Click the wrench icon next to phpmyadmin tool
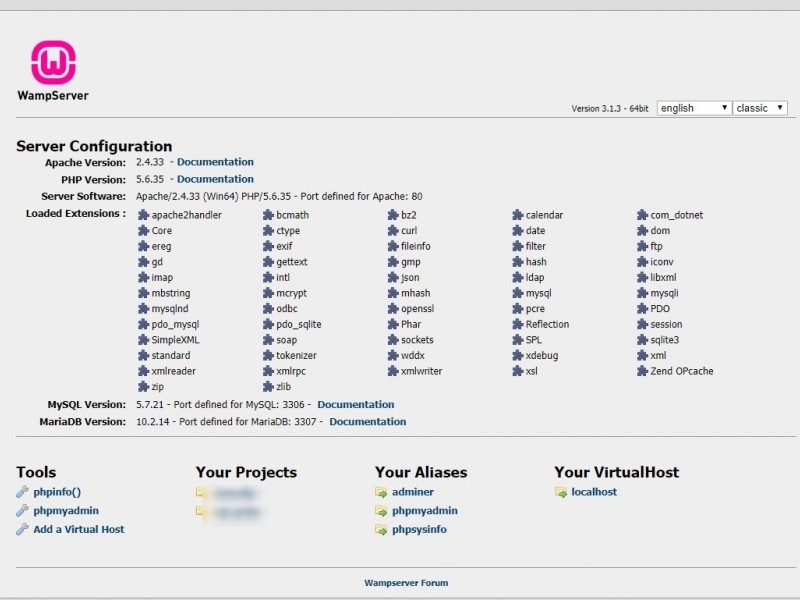The height and width of the screenshot is (600, 800). point(23,511)
